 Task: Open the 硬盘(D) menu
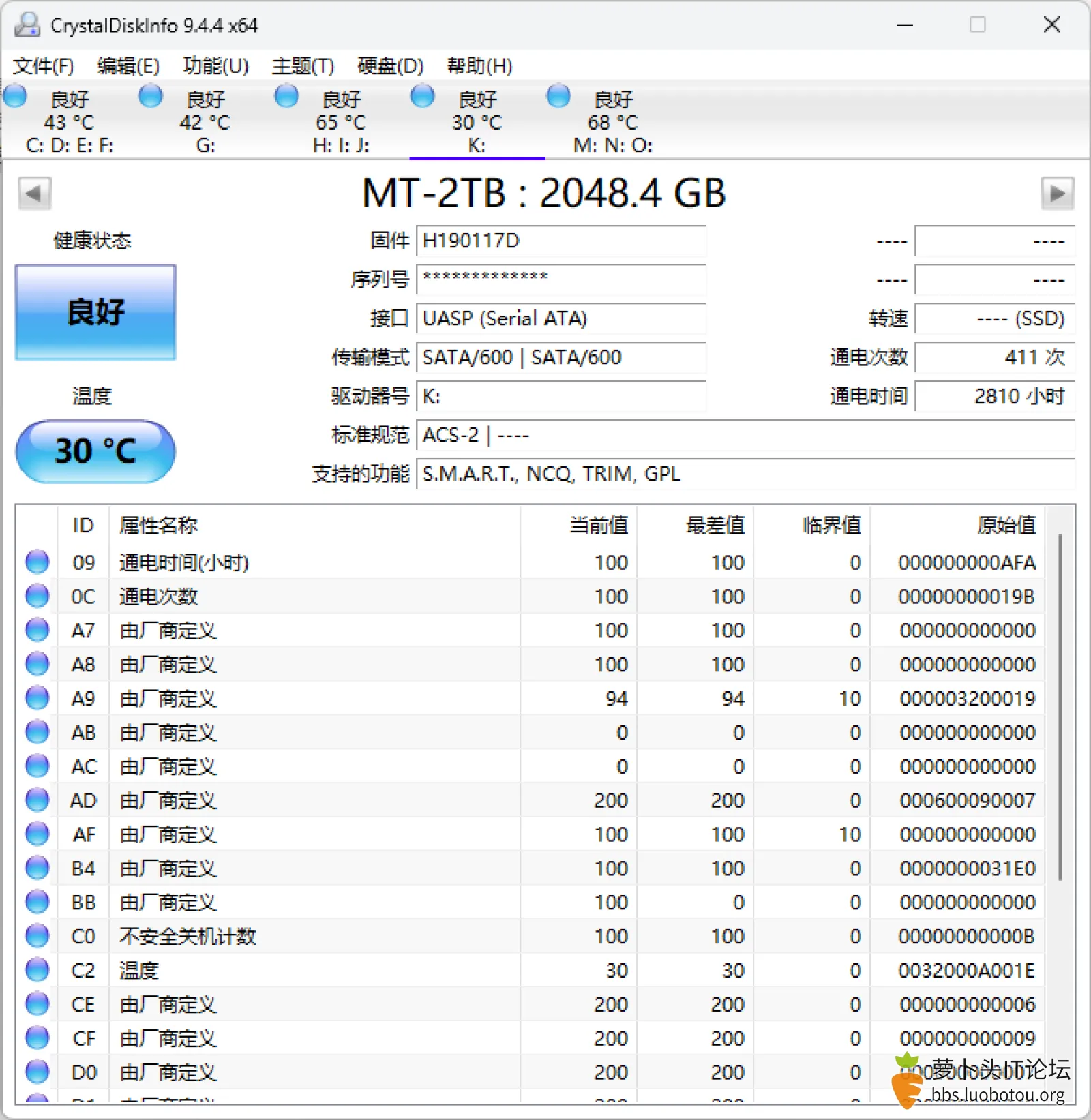[390, 66]
